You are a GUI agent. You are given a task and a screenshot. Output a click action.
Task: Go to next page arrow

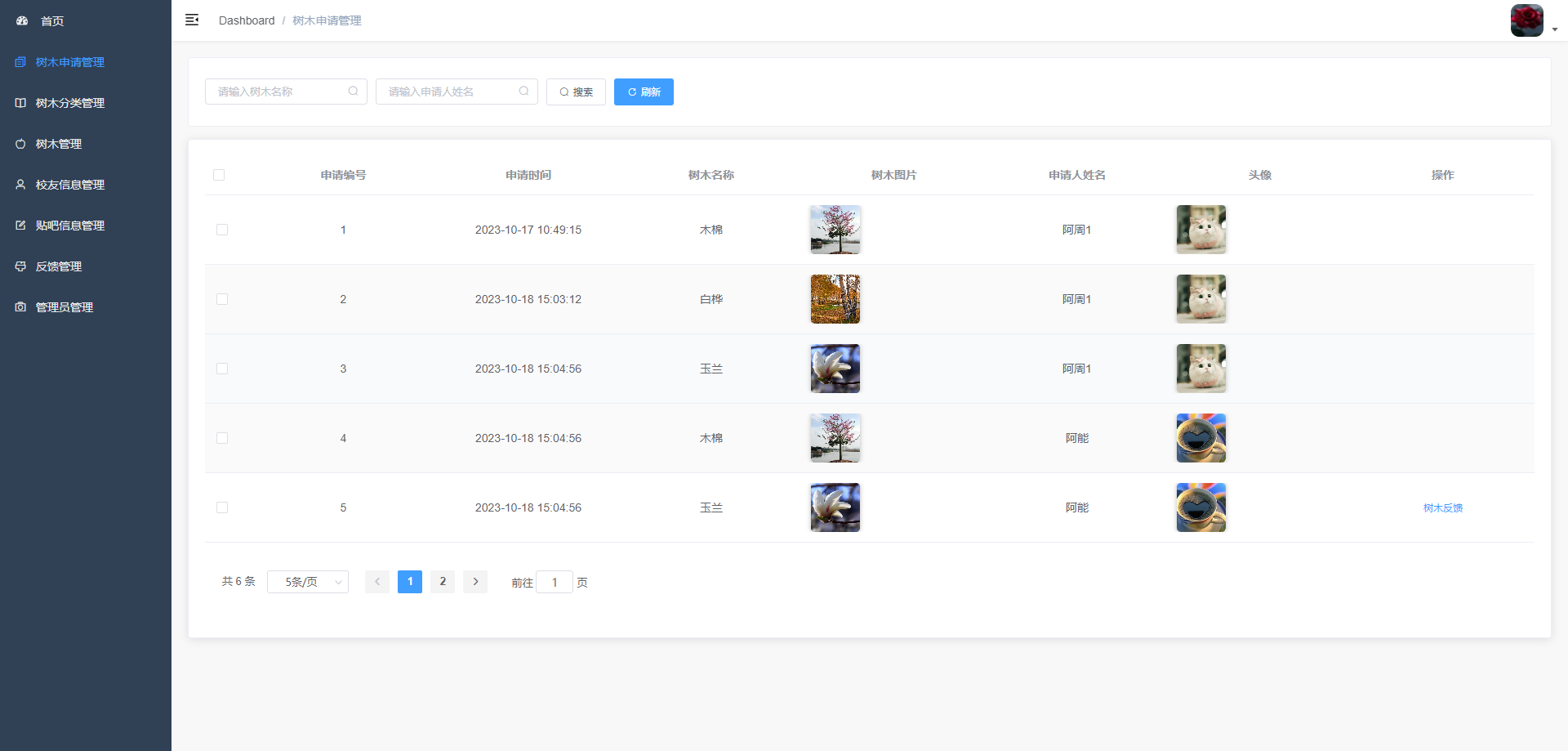(x=475, y=582)
